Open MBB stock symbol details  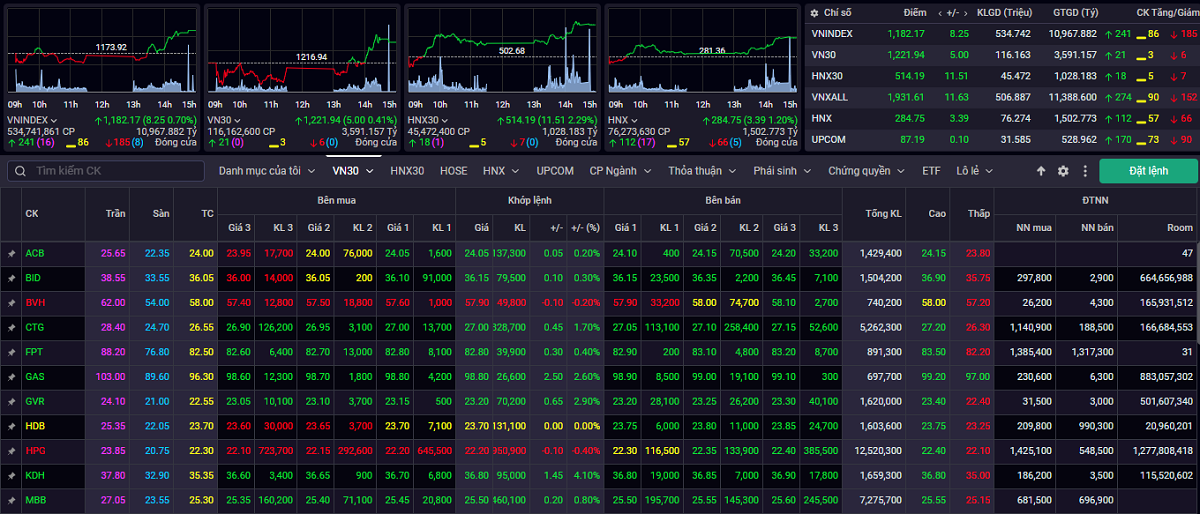tap(35, 500)
